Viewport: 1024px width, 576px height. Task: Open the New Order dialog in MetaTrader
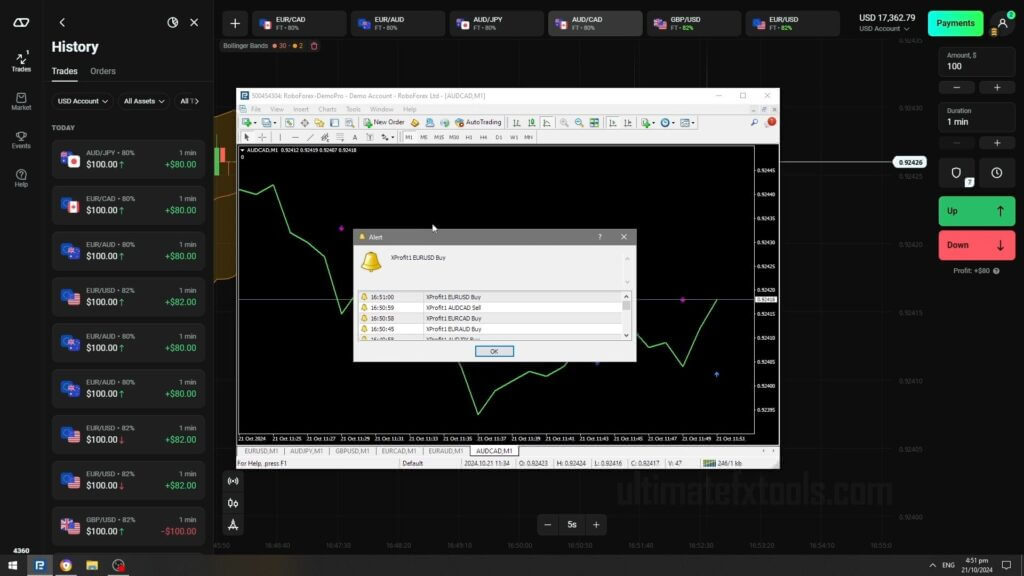pyautogui.click(x=388, y=122)
